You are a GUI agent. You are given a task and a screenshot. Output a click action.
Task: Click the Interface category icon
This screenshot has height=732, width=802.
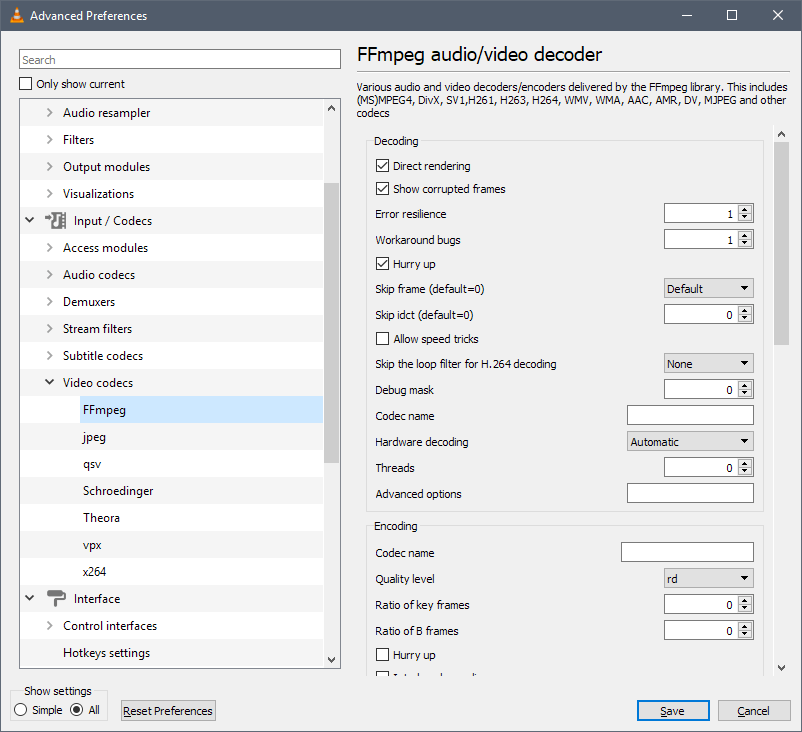(56, 598)
